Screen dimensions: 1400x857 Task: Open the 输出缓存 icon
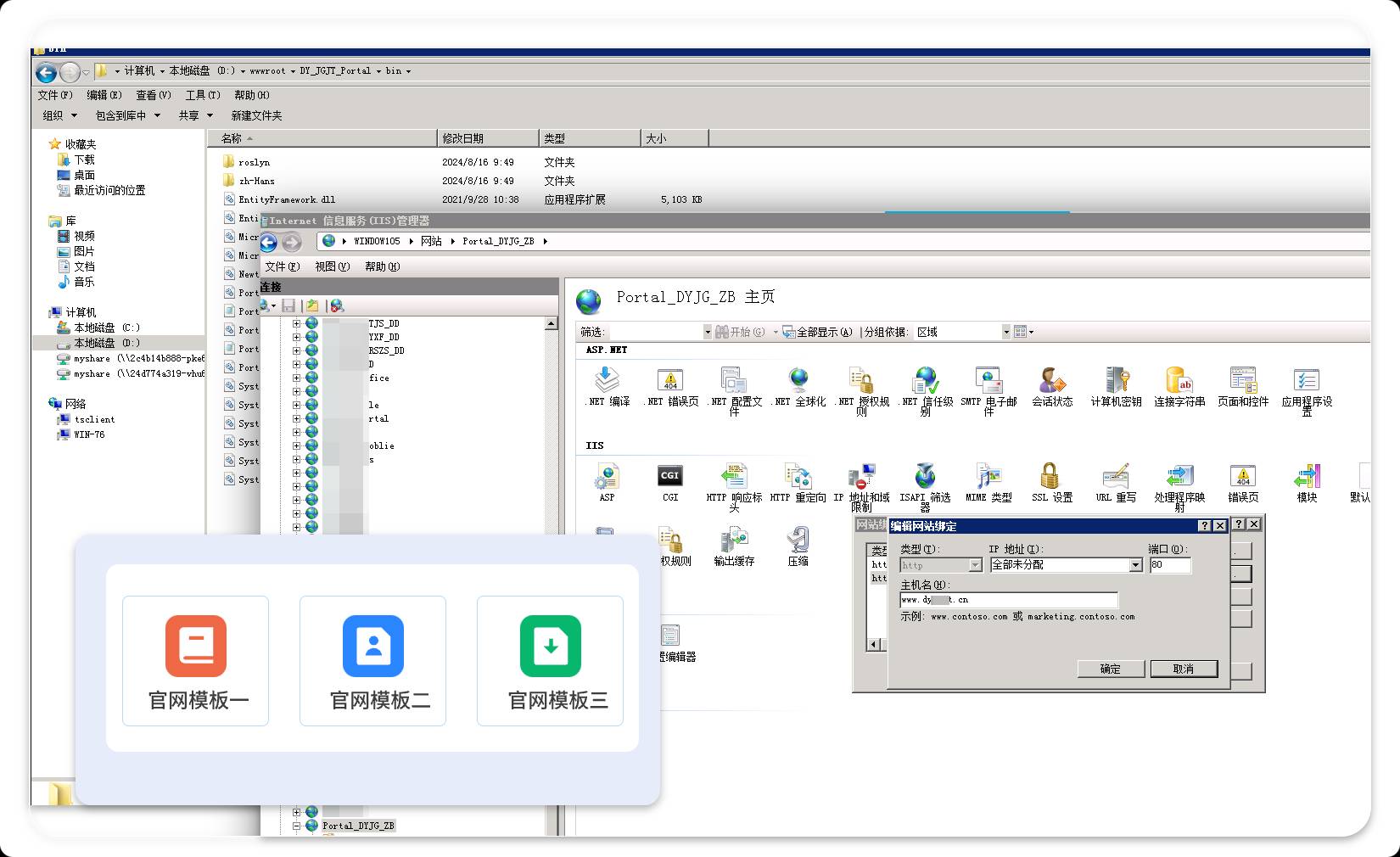pyautogui.click(x=734, y=546)
